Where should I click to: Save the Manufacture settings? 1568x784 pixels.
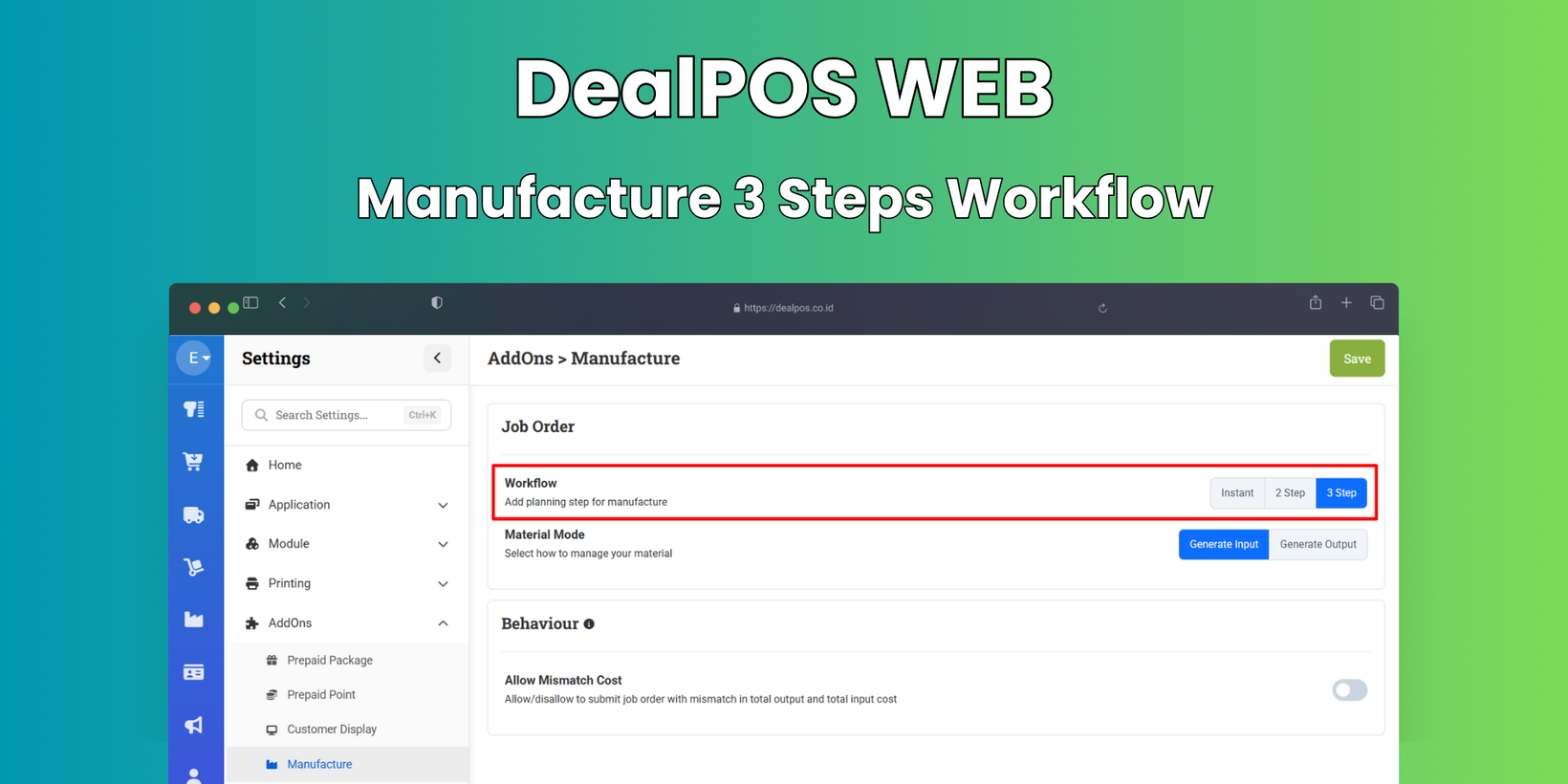[1357, 359]
